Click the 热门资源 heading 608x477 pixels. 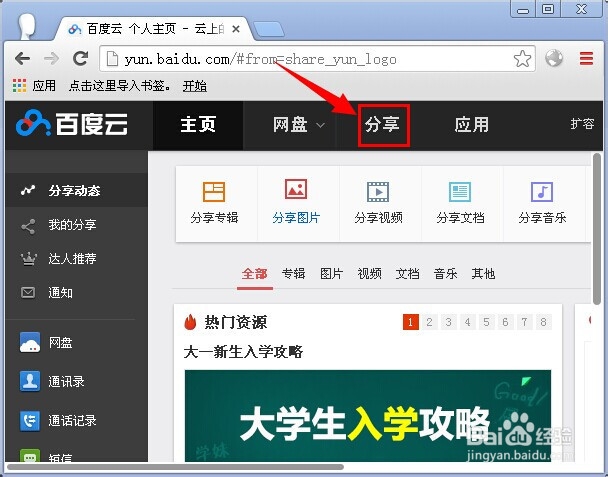click(x=235, y=322)
